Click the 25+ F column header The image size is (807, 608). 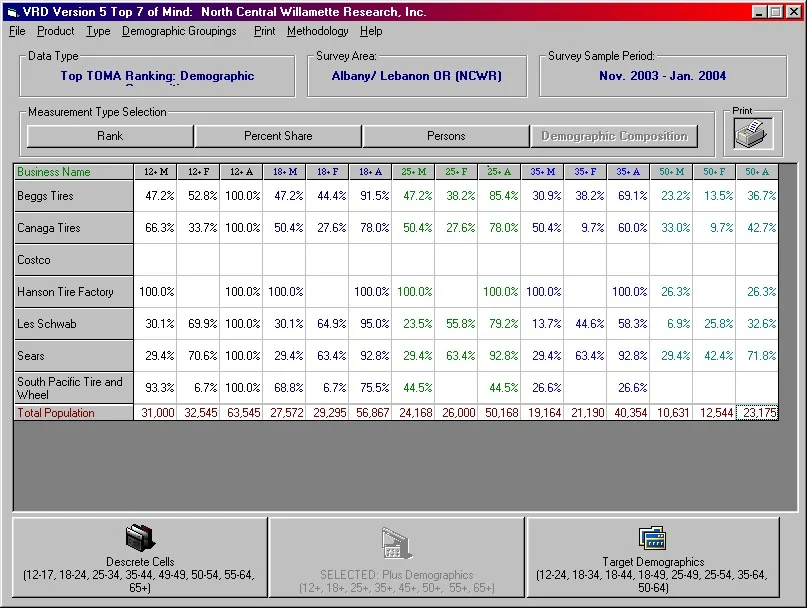457,172
